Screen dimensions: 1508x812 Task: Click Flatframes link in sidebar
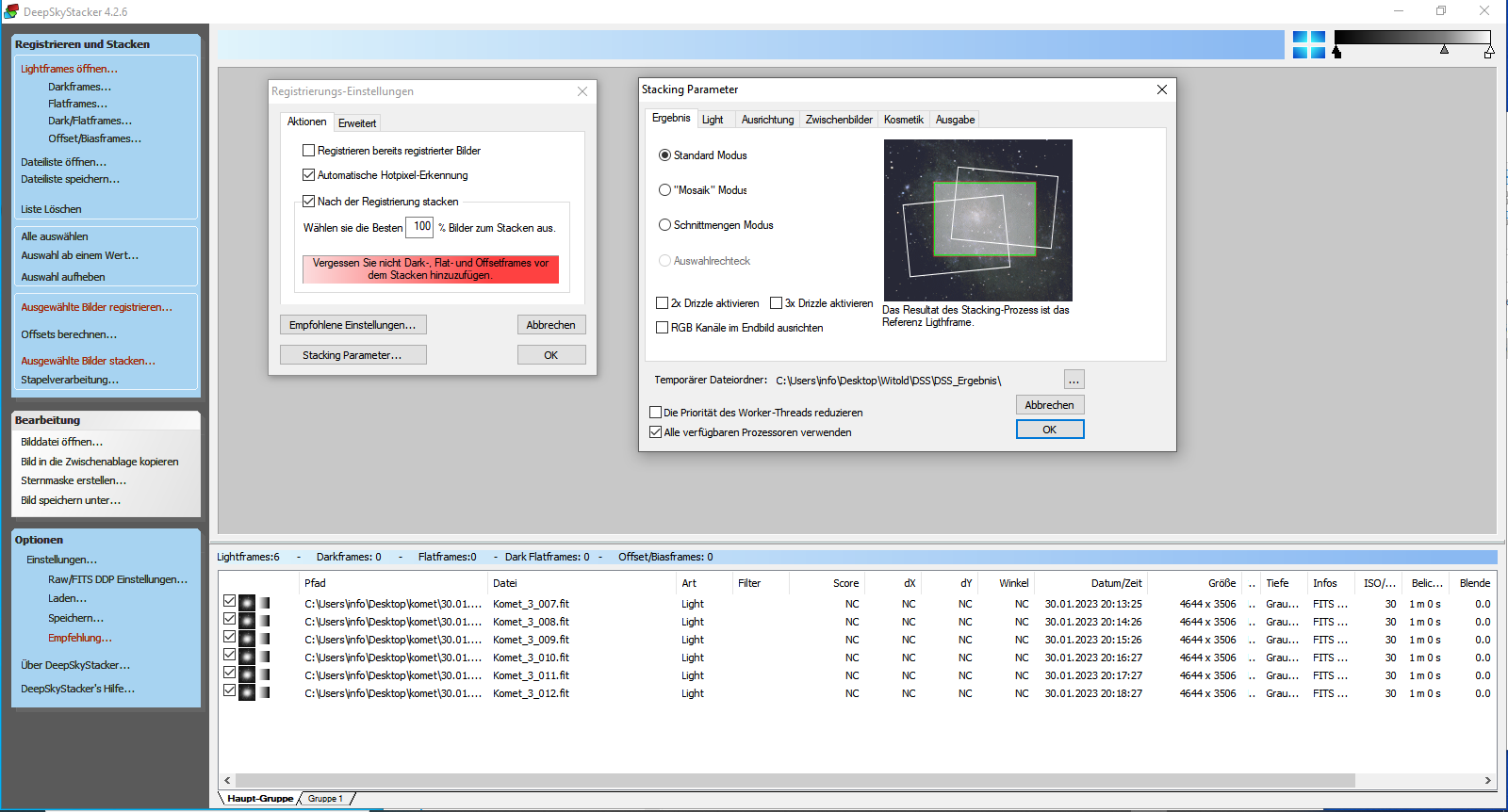click(77, 104)
